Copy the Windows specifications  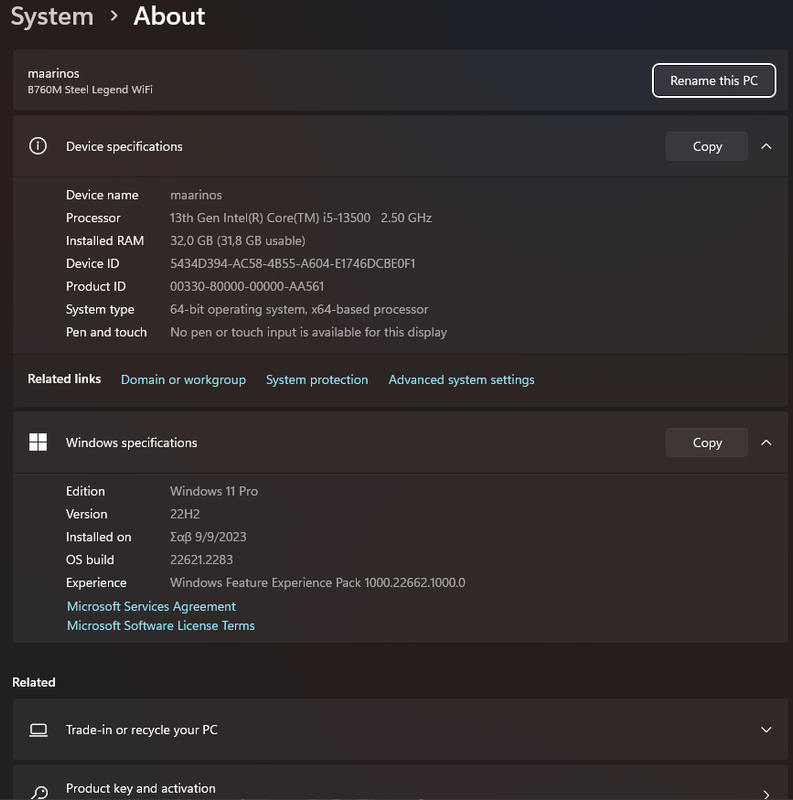pyautogui.click(x=707, y=442)
